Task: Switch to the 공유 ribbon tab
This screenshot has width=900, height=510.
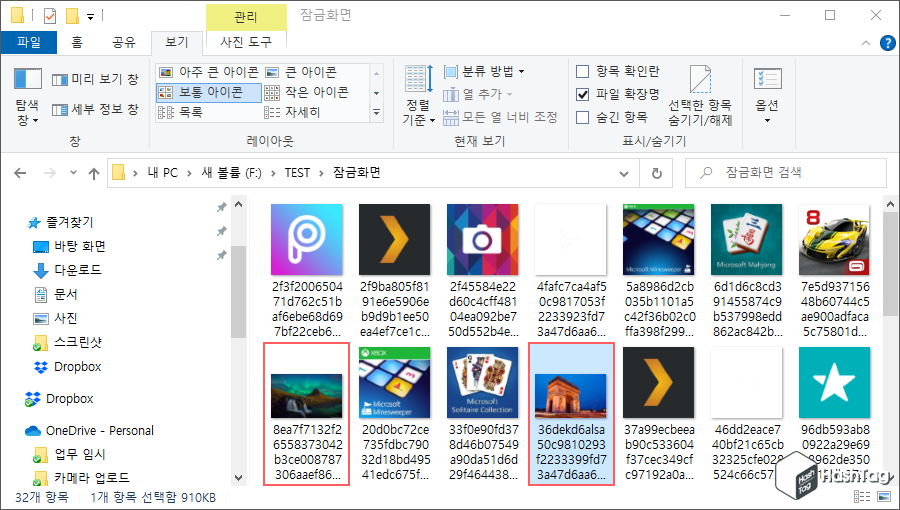Action: 123,42
